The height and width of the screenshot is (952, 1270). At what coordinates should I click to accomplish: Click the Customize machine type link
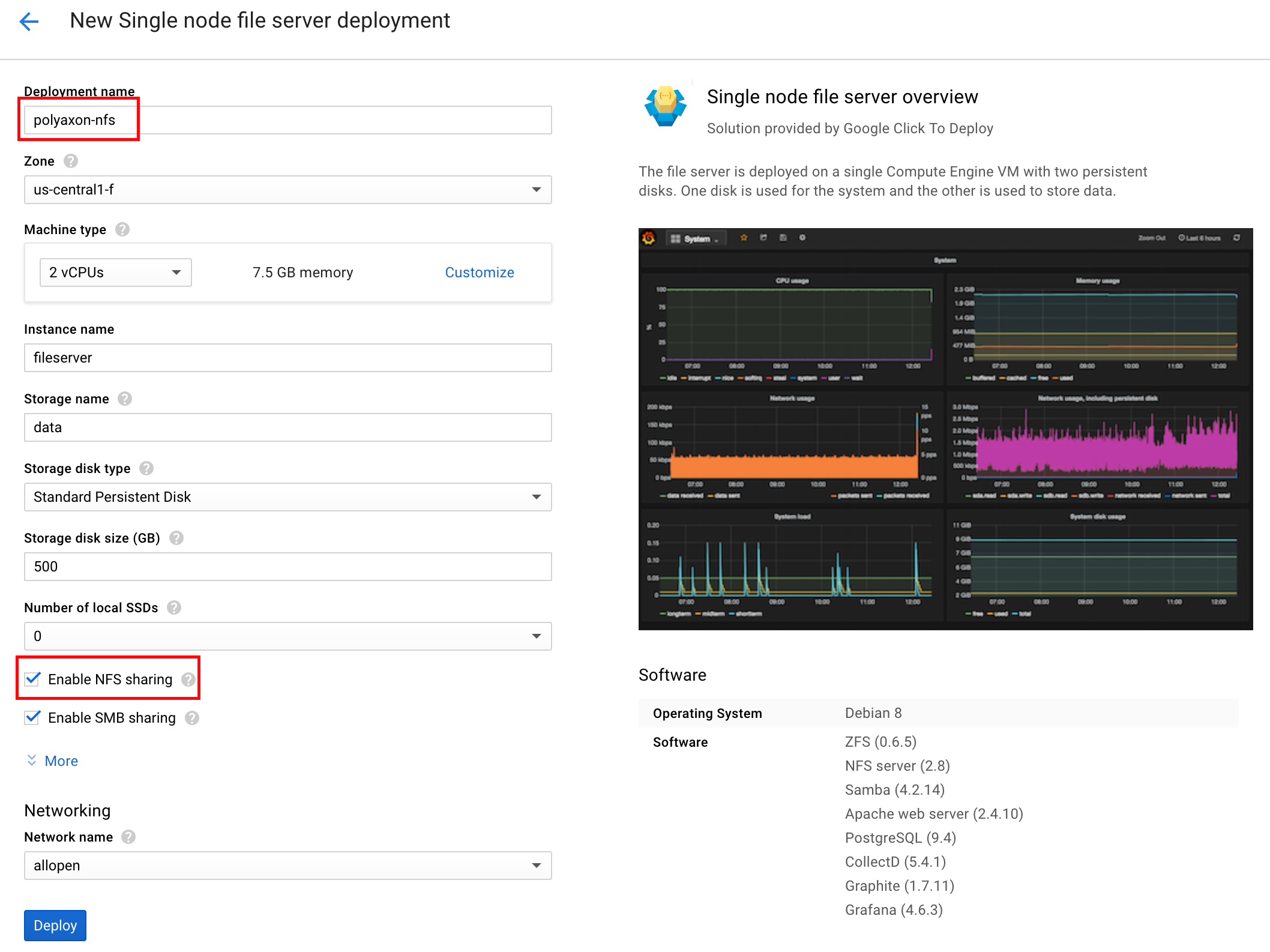pos(479,273)
